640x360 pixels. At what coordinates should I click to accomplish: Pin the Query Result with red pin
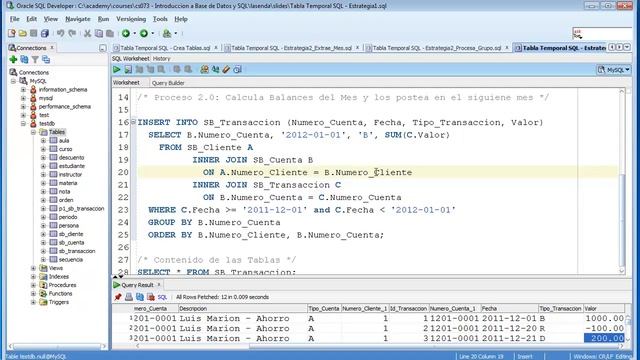[118, 297]
